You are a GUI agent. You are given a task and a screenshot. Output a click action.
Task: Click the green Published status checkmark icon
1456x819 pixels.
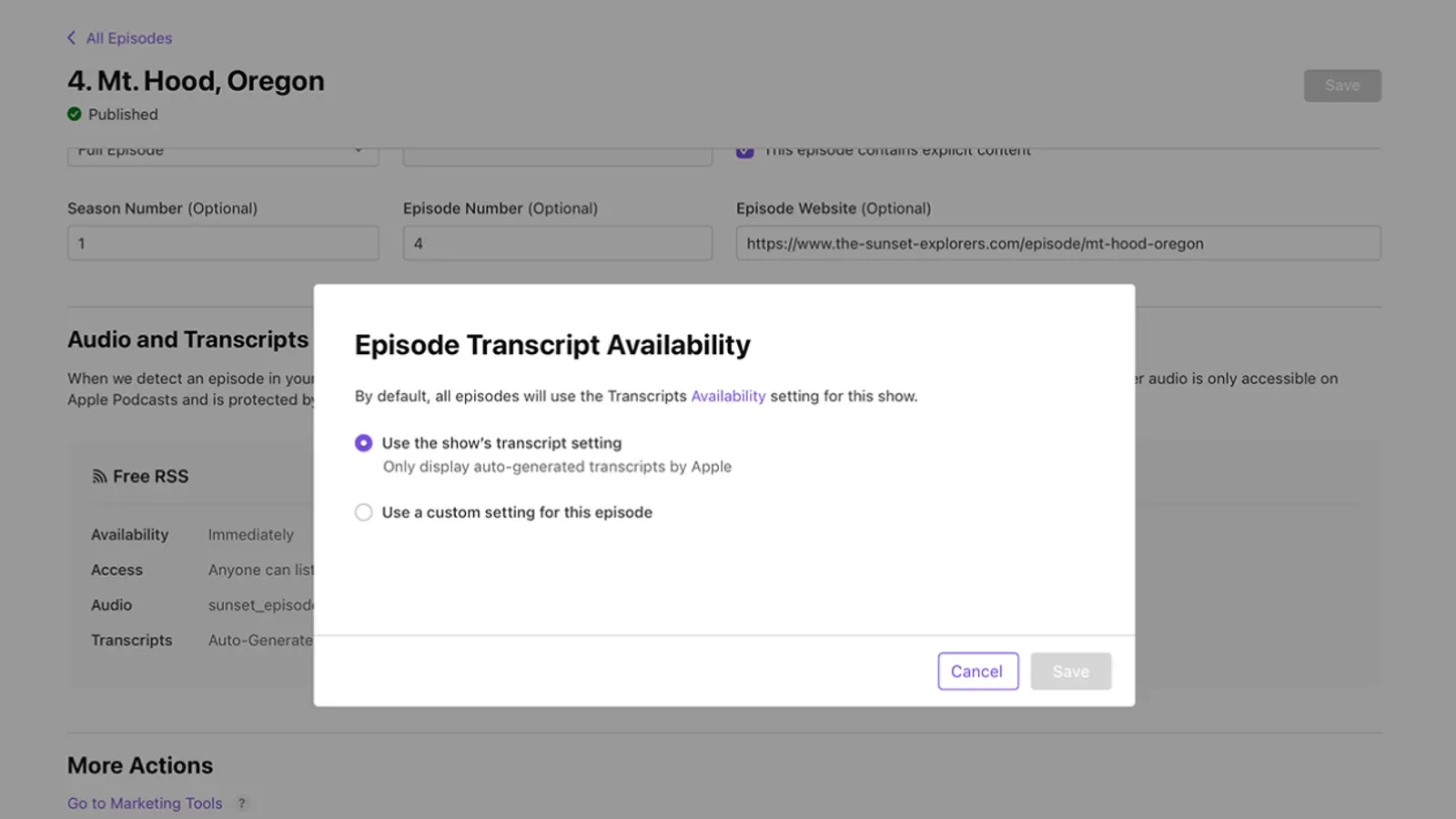click(75, 114)
